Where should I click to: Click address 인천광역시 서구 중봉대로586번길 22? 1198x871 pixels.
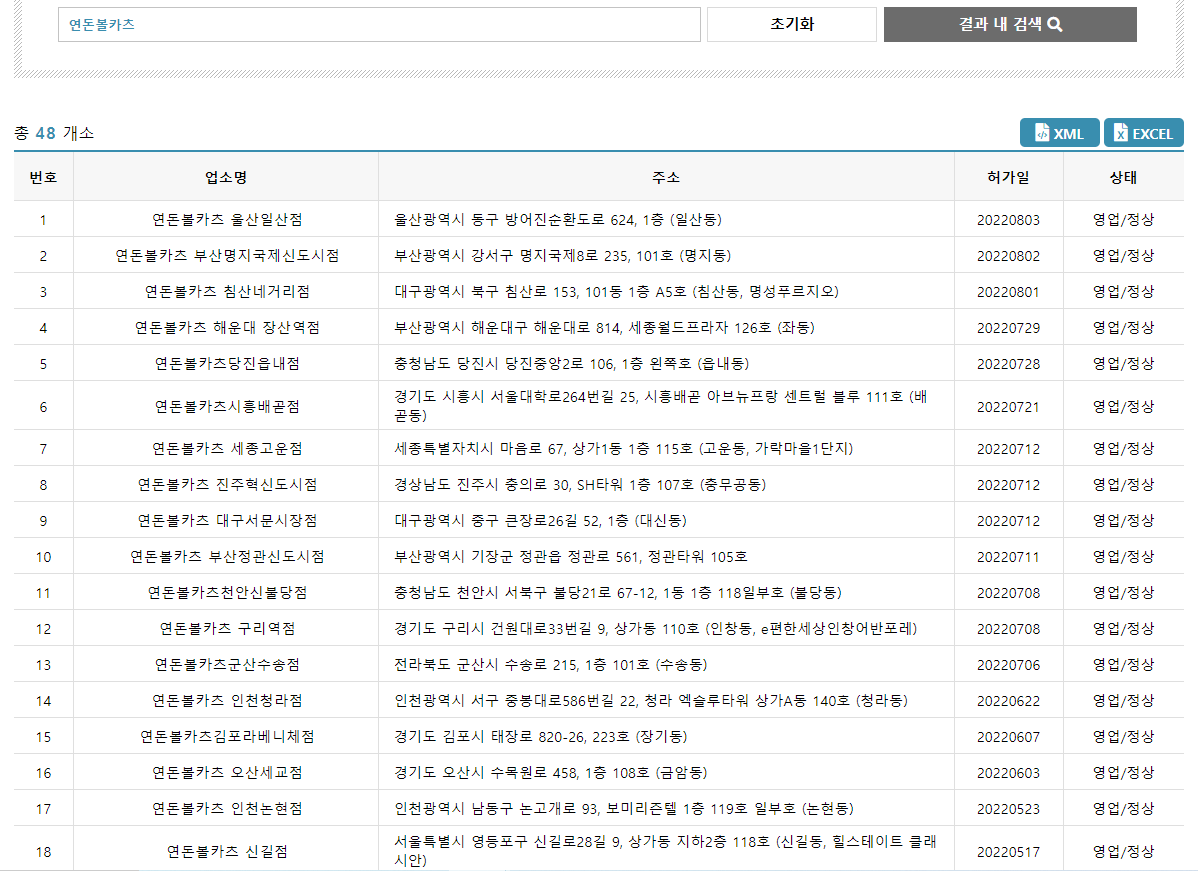point(651,701)
